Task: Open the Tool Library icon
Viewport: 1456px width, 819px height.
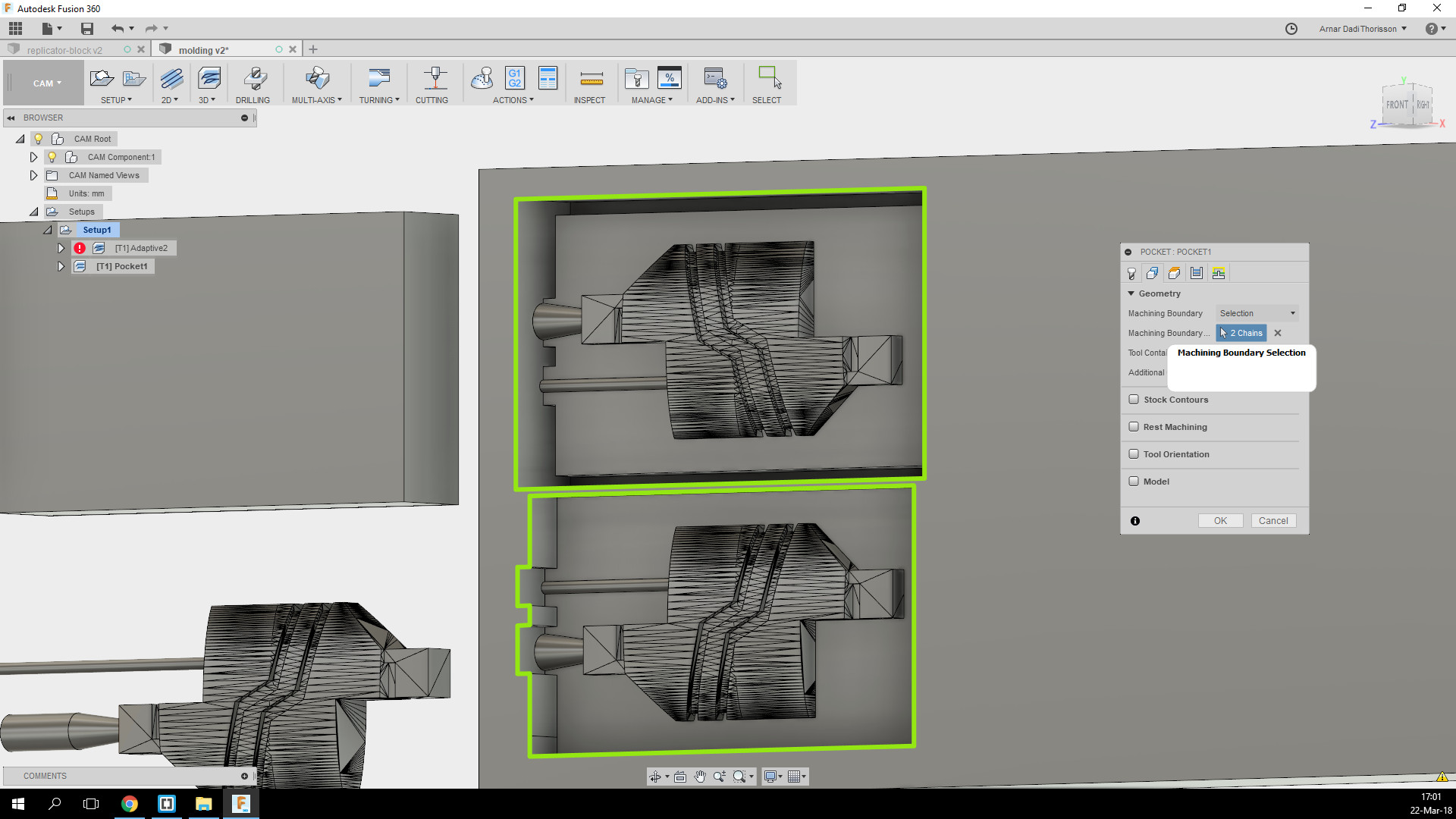Action: (x=636, y=79)
